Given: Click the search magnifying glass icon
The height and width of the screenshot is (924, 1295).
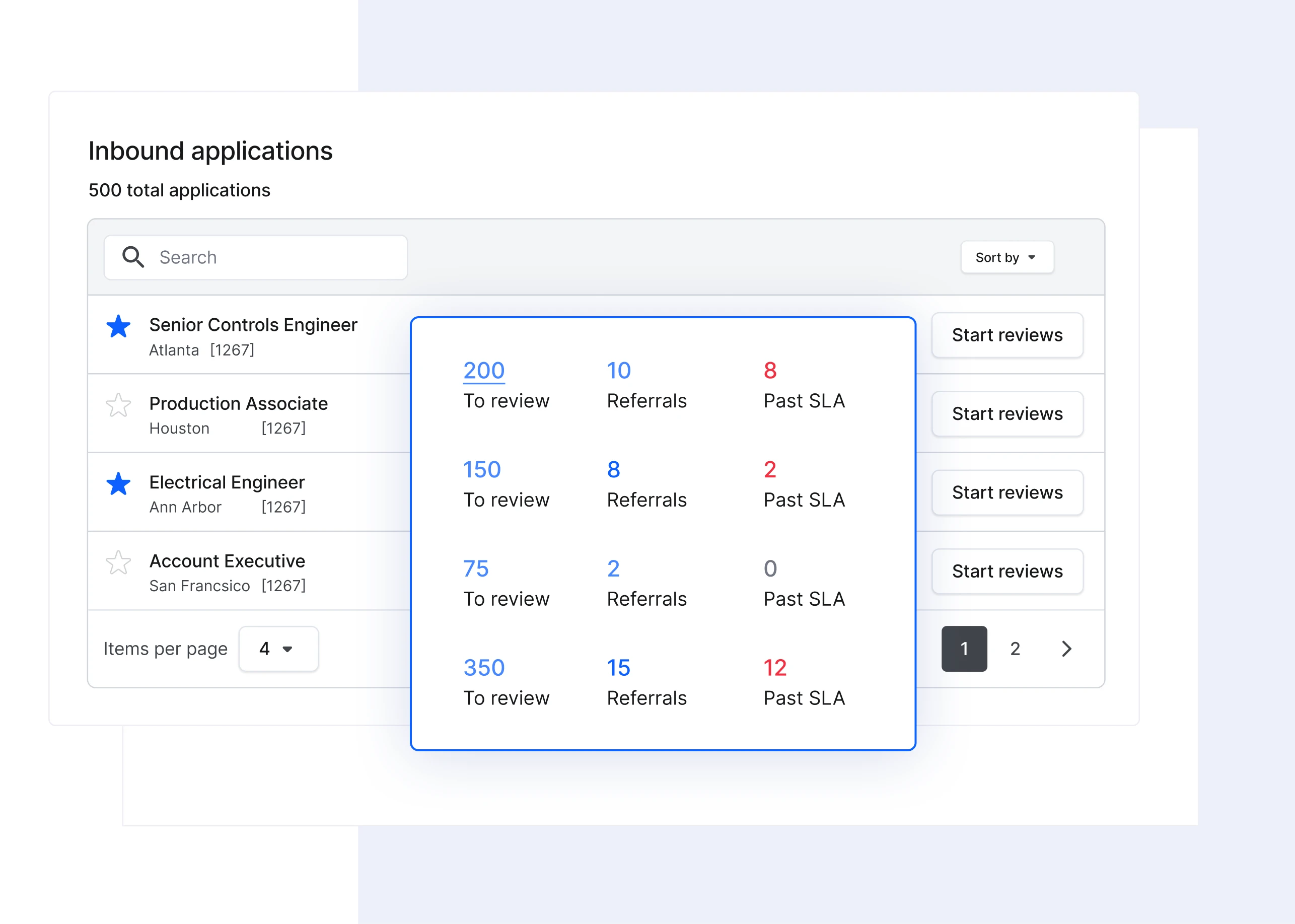Looking at the screenshot, I should [x=133, y=257].
